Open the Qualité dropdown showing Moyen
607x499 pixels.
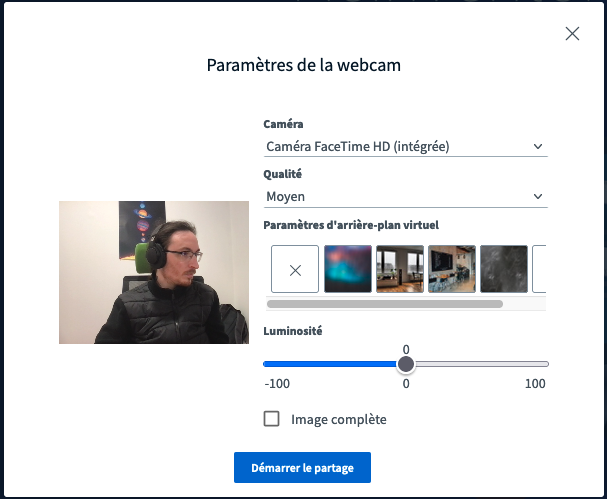[x=405, y=197]
